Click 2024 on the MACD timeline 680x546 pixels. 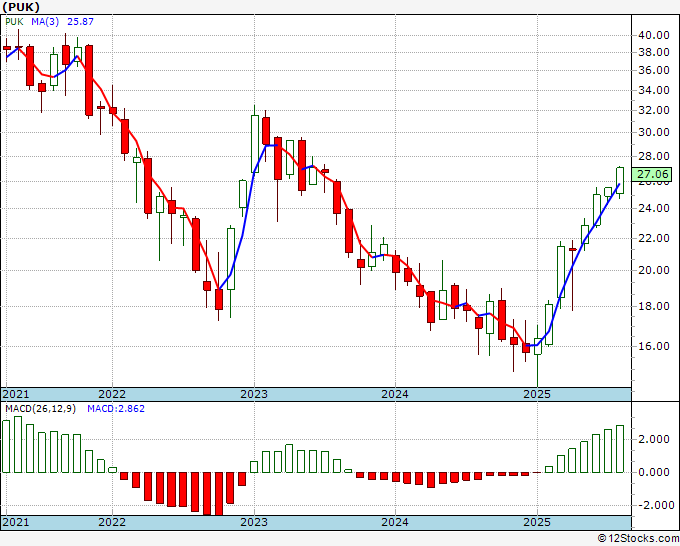click(x=395, y=522)
